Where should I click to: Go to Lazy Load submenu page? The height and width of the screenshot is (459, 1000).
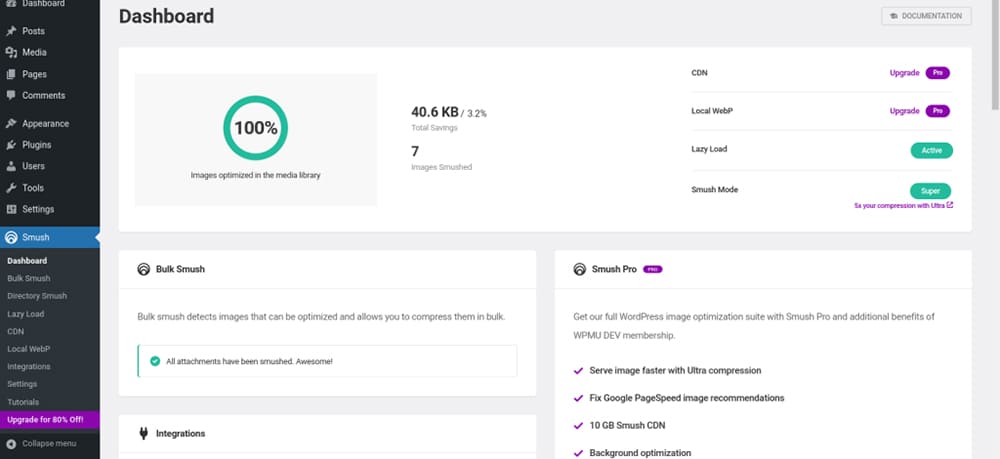pos(26,314)
